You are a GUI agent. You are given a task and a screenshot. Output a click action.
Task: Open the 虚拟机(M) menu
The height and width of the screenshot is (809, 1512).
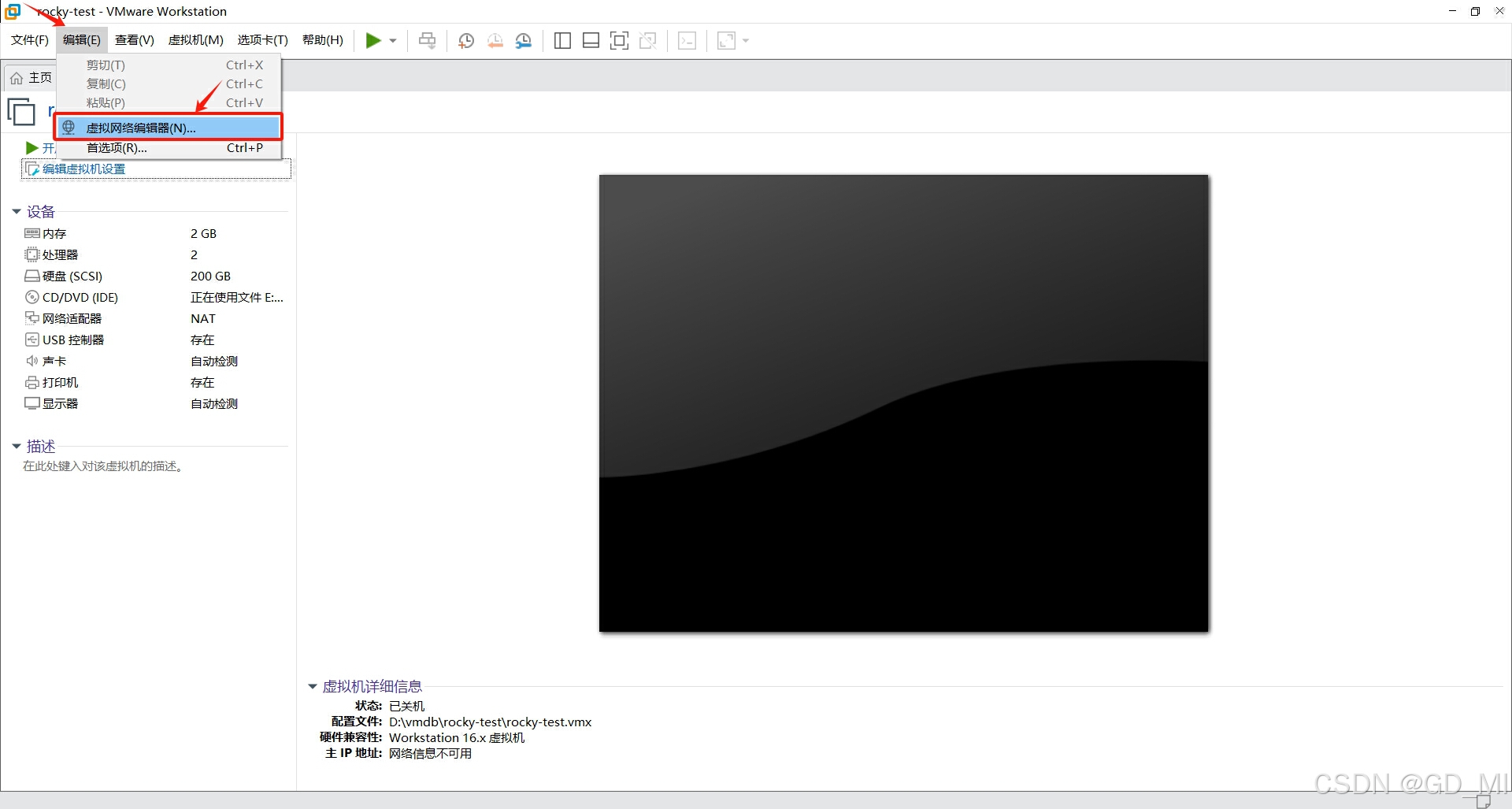[x=196, y=40]
